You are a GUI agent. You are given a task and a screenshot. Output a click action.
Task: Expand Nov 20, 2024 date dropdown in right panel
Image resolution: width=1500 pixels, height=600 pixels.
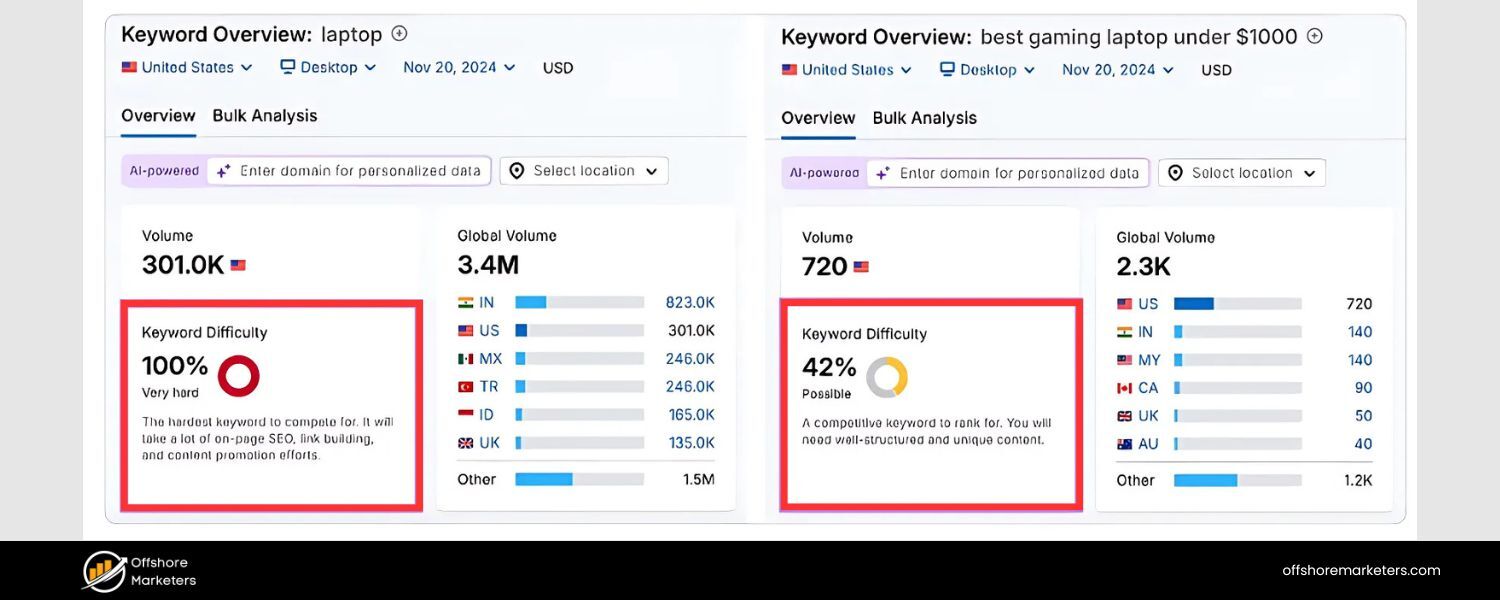(x=1117, y=69)
